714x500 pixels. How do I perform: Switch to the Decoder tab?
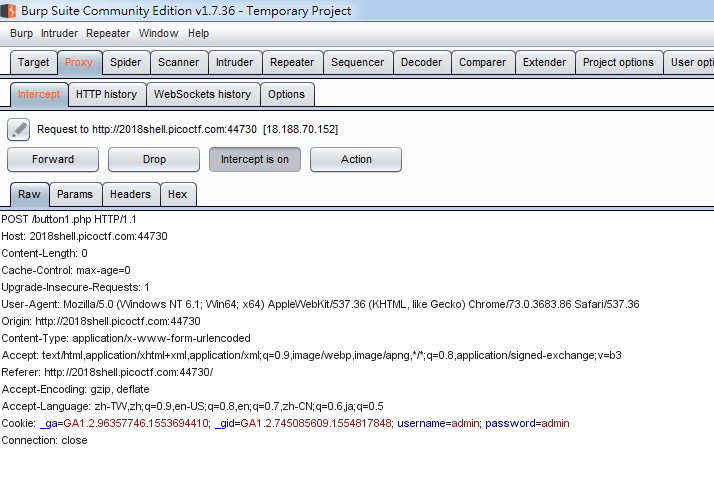421,62
